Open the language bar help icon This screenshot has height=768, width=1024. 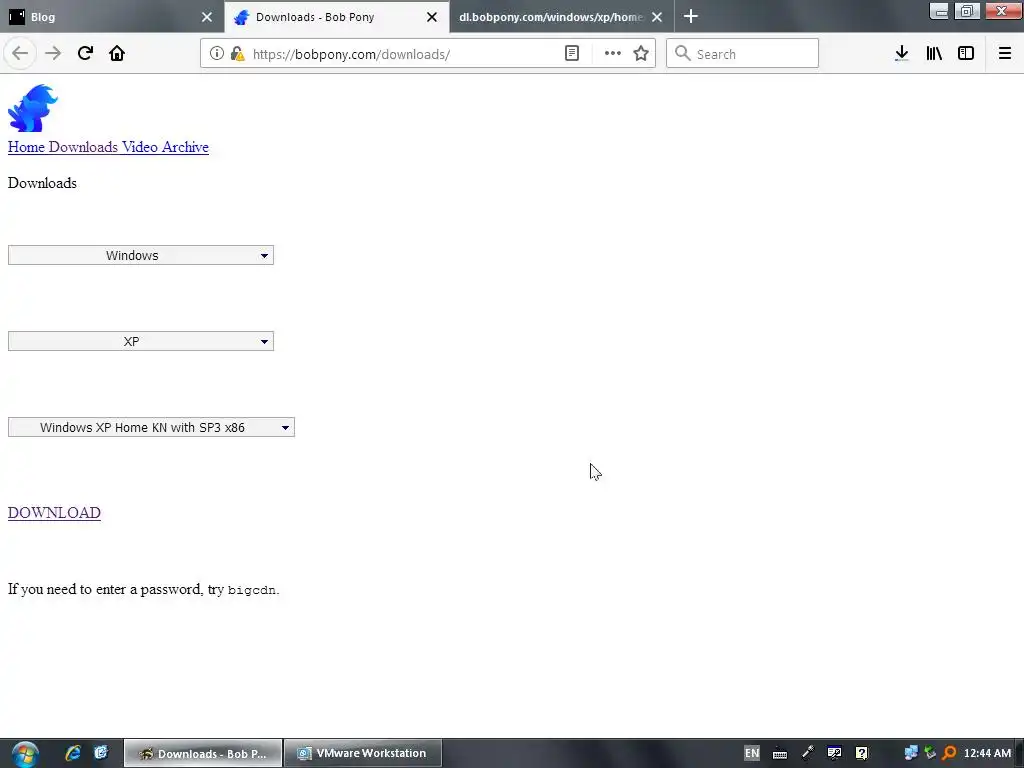pos(862,753)
